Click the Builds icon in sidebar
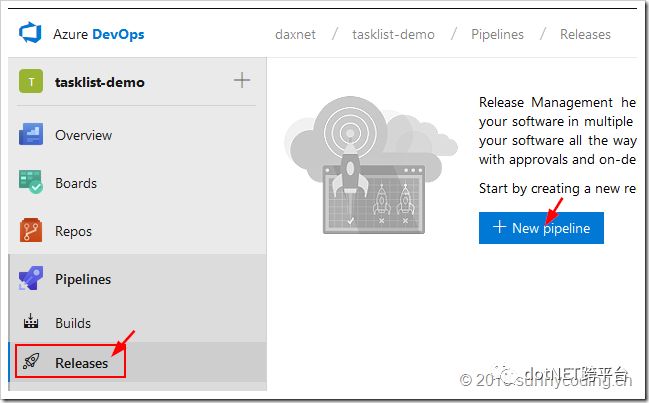649x403 pixels. click(31, 321)
